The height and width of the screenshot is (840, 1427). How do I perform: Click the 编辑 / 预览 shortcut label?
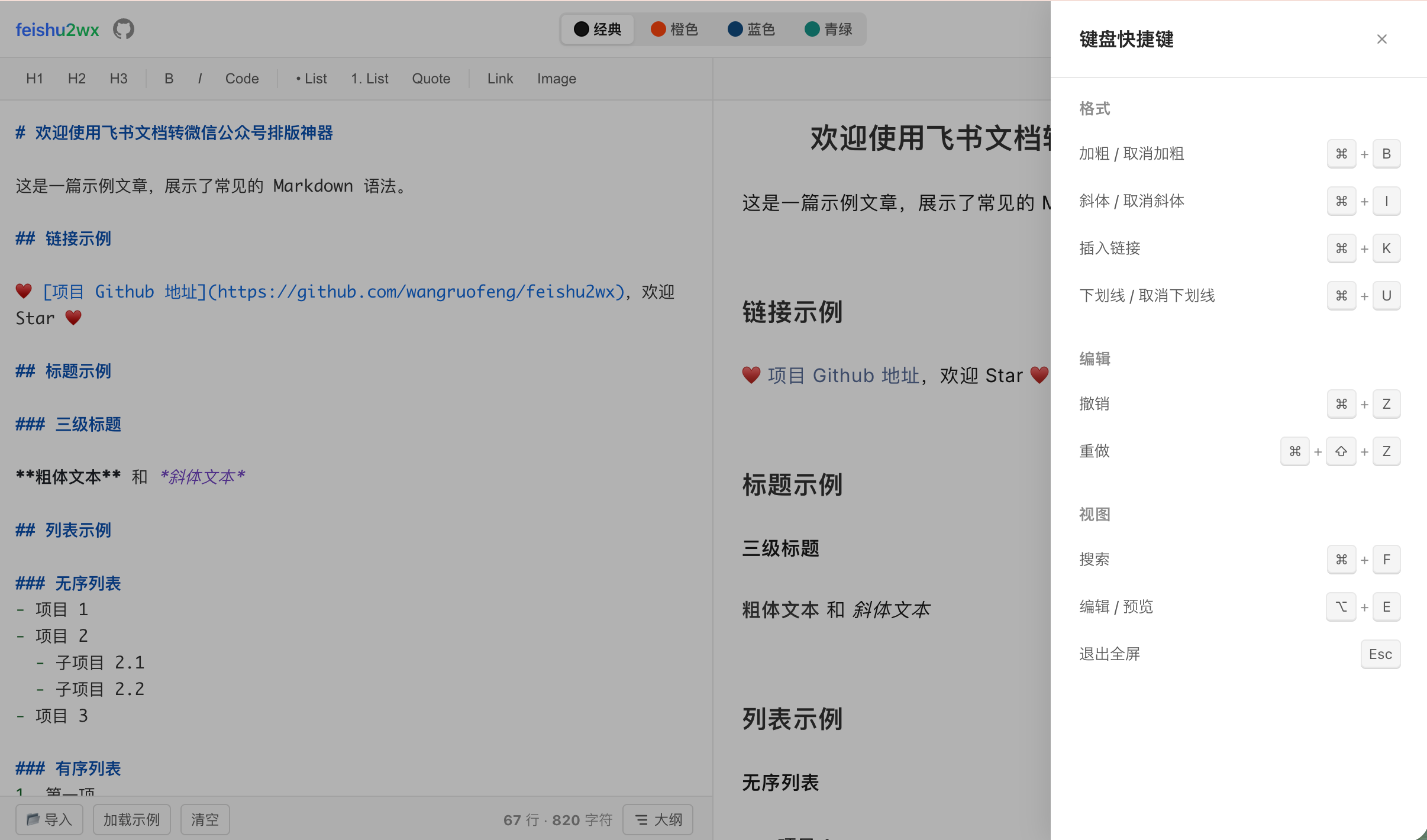[x=1116, y=607]
